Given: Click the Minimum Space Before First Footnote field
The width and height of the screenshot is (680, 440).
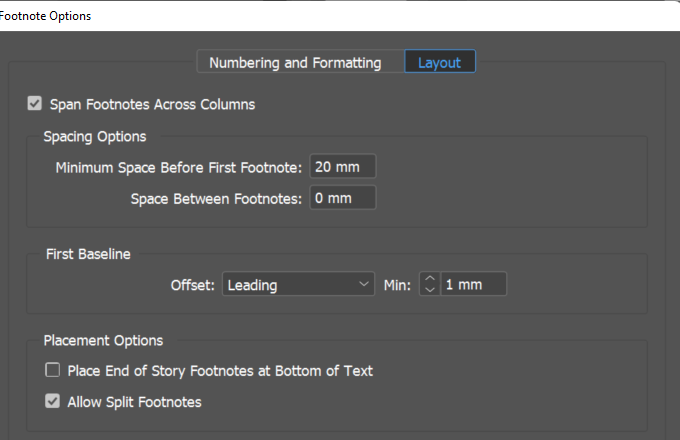Looking at the screenshot, I should tap(343, 166).
